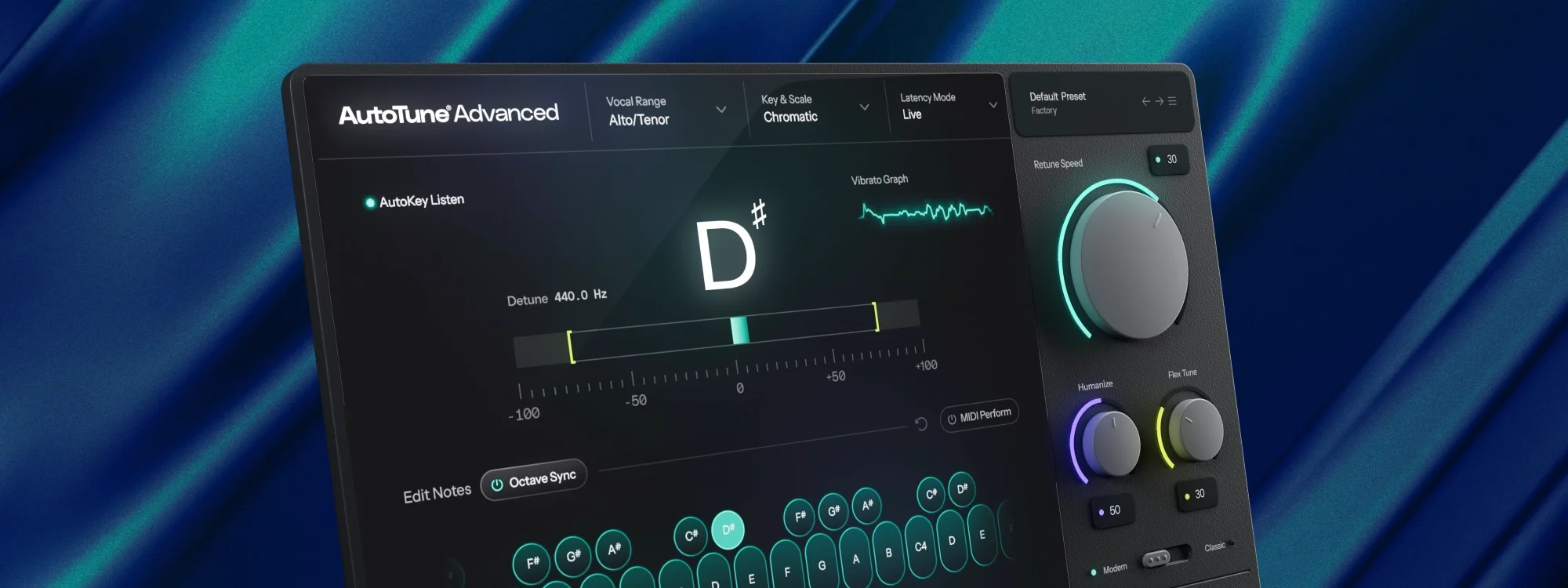The height and width of the screenshot is (588, 1568).
Task: Click the right yellow bracket on pitch meter
Action: coord(876,318)
